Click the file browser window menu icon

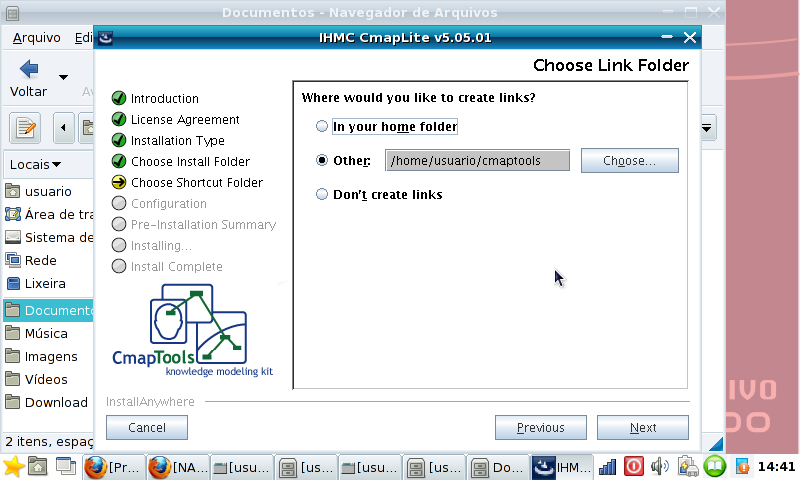[13, 13]
